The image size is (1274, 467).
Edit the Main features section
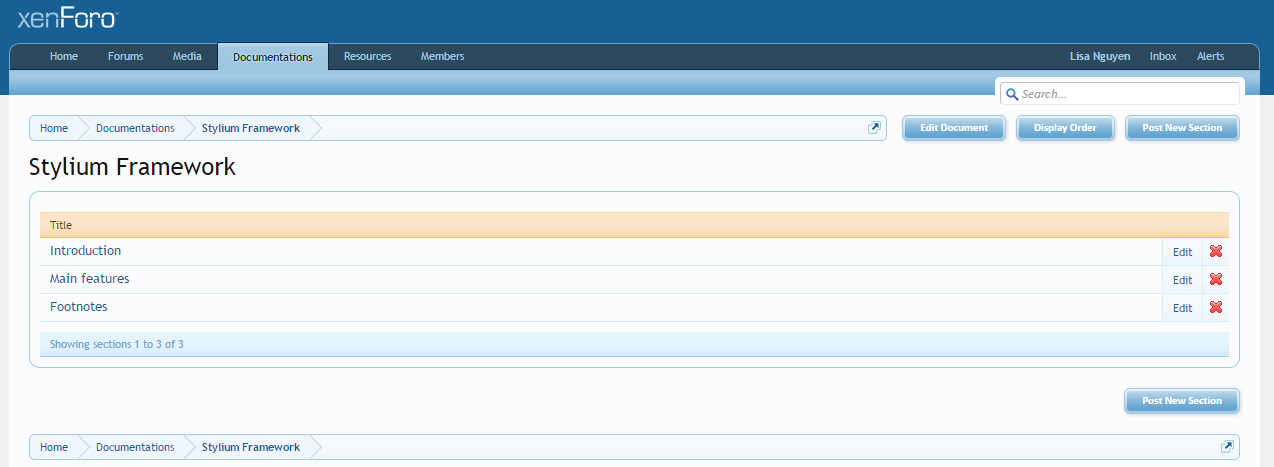click(1182, 280)
